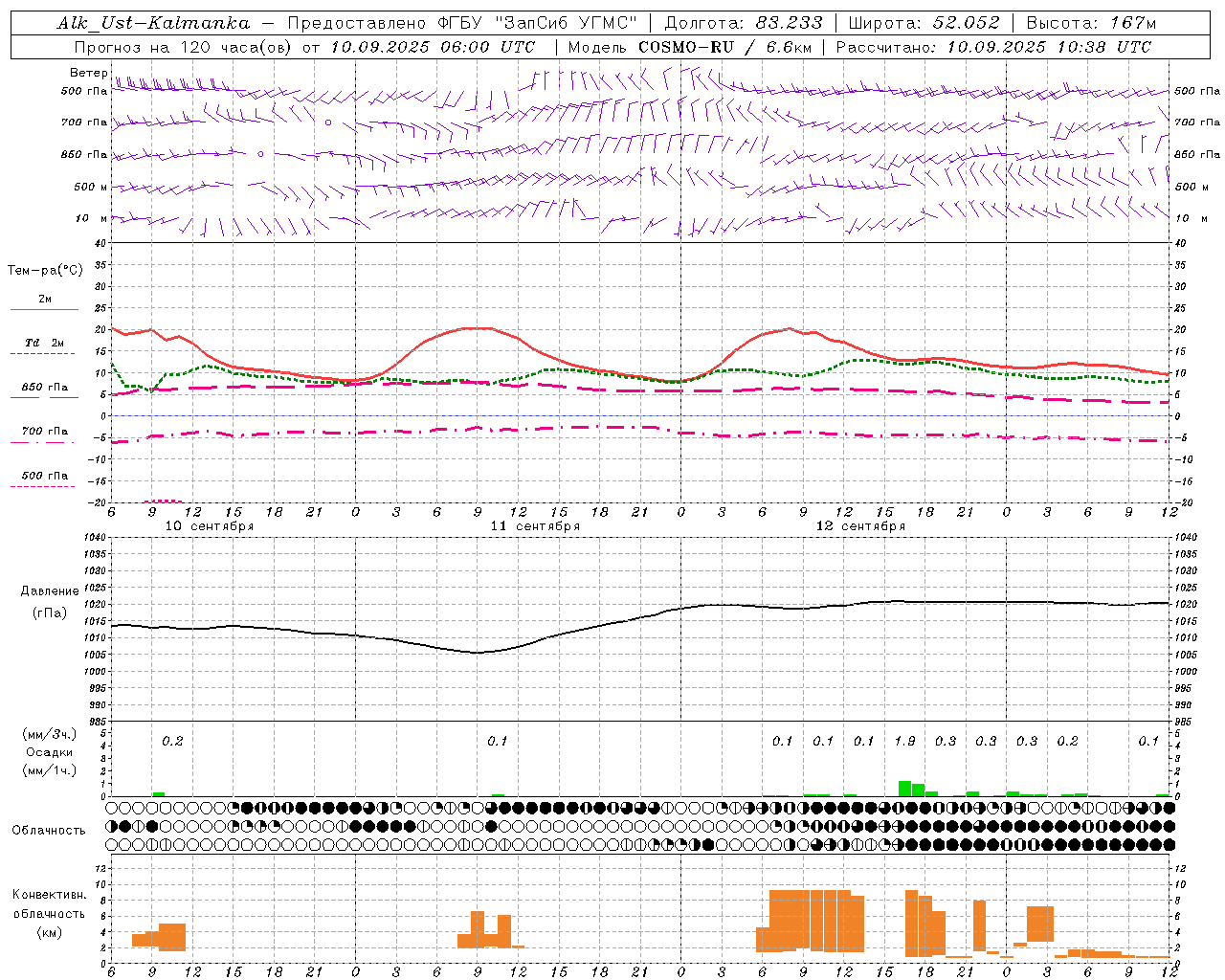This screenshot has height=980, width=1225.
Task: Click the "Осадки" precipitation label
Action: click(49, 752)
